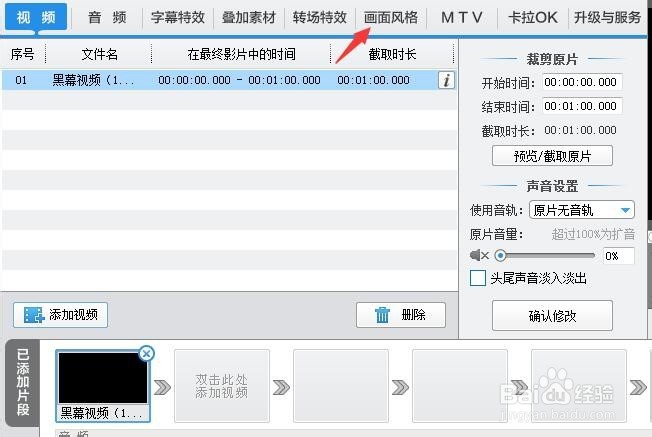Click the 添加视频 button
The width and height of the screenshot is (652, 437).
60,315
